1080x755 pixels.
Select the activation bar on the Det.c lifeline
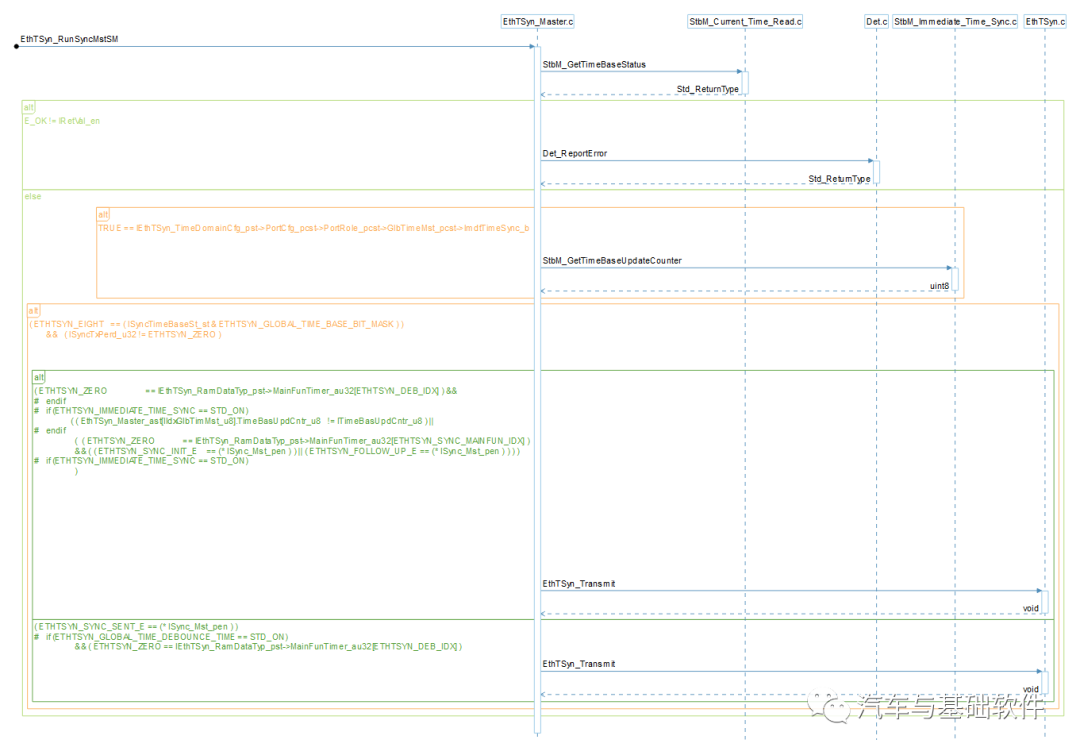click(876, 171)
